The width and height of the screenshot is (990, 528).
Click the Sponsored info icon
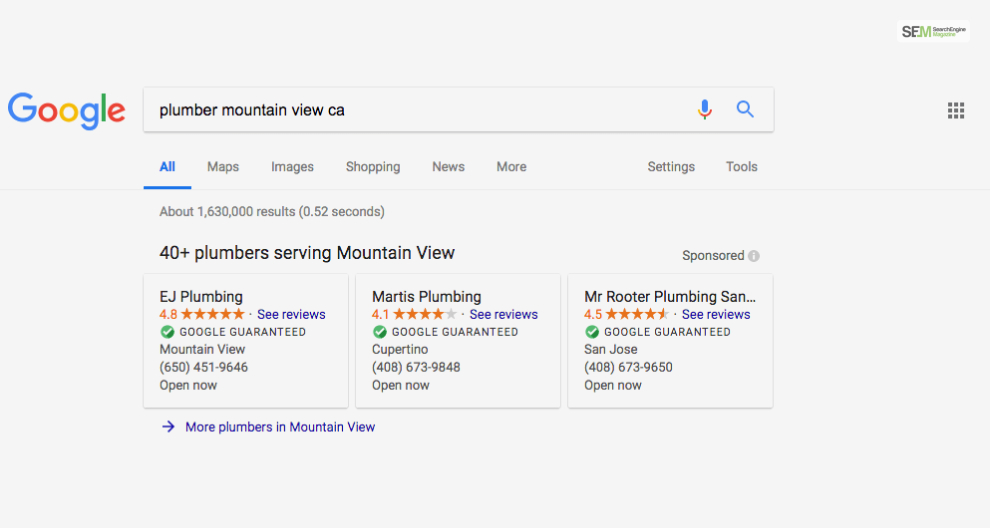tap(754, 256)
